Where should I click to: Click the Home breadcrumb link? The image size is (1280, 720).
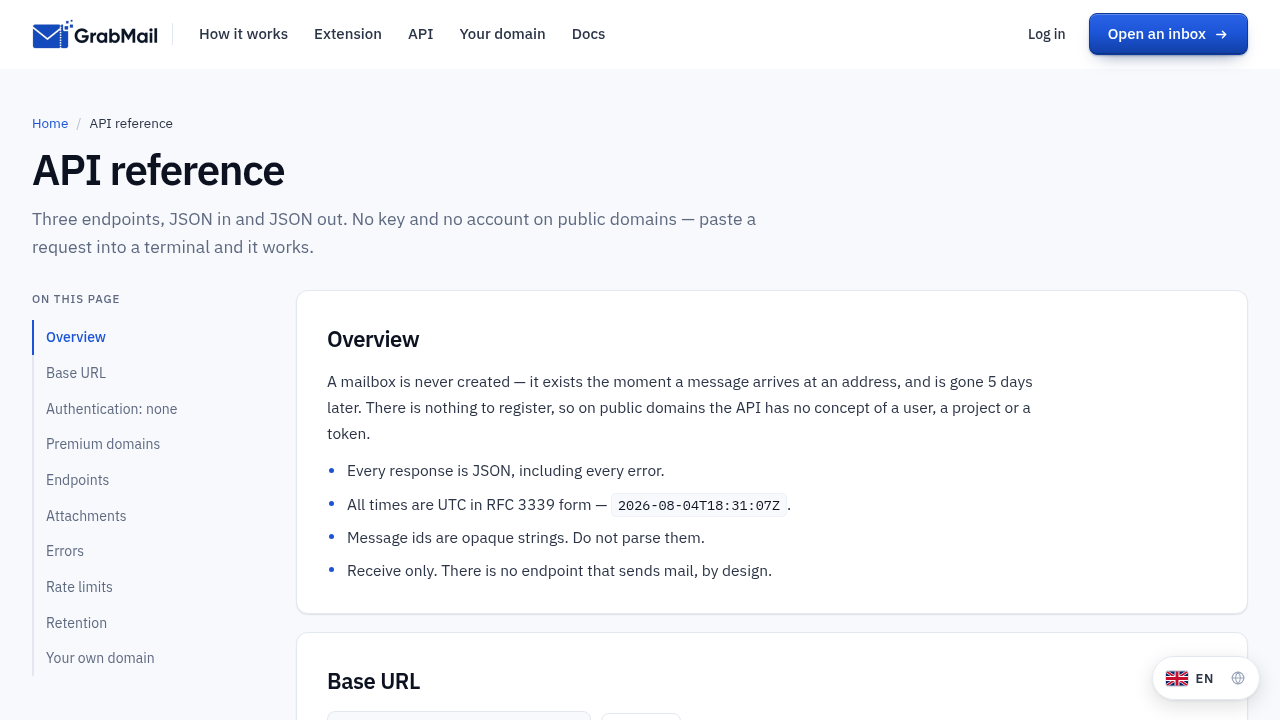pyautogui.click(x=50, y=123)
